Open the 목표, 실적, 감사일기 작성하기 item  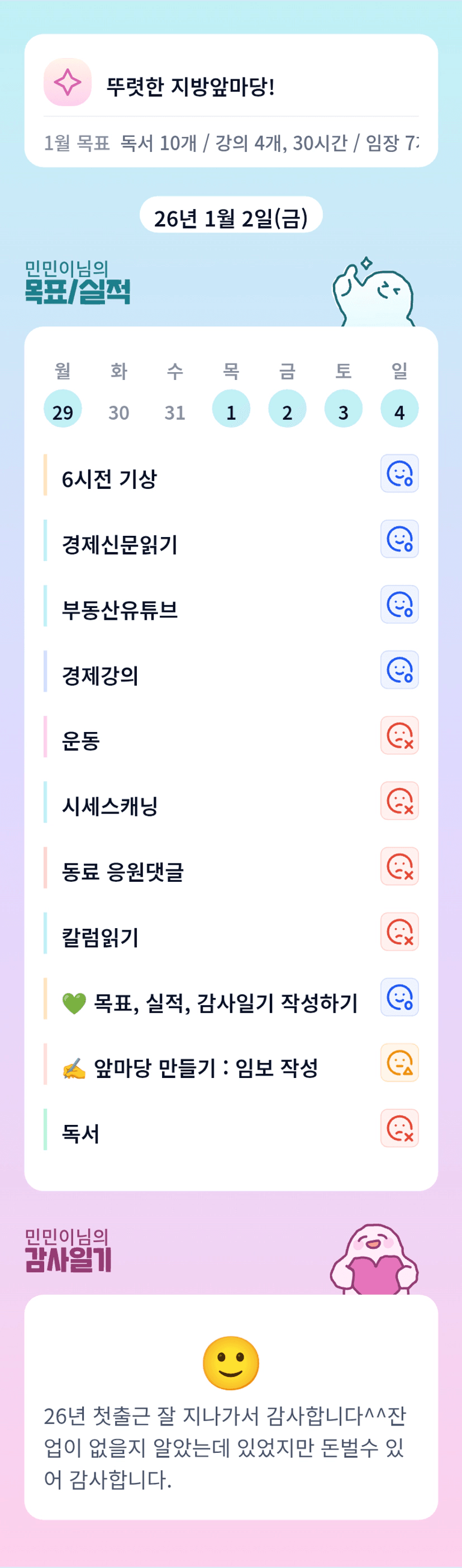click(225, 1002)
